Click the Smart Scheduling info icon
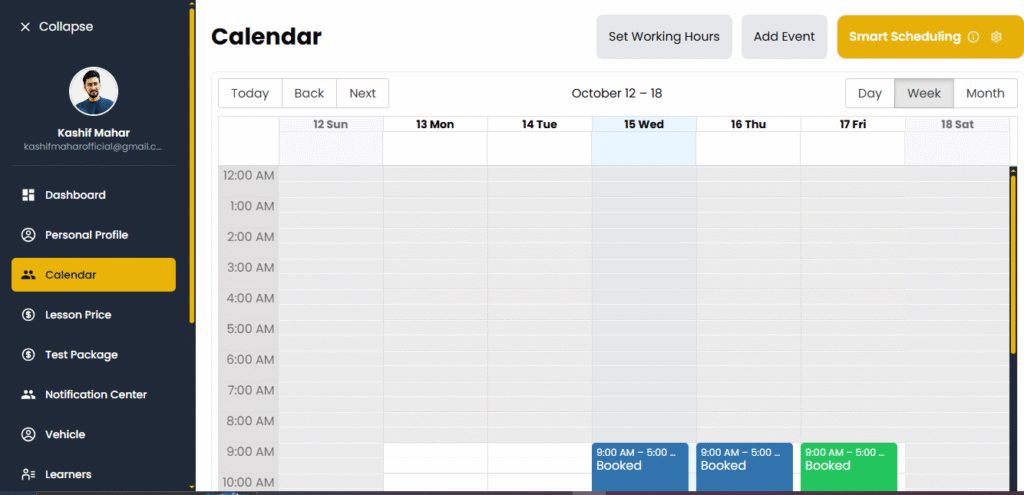This screenshot has height=495, width=1024. pyautogui.click(x=973, y=37)
